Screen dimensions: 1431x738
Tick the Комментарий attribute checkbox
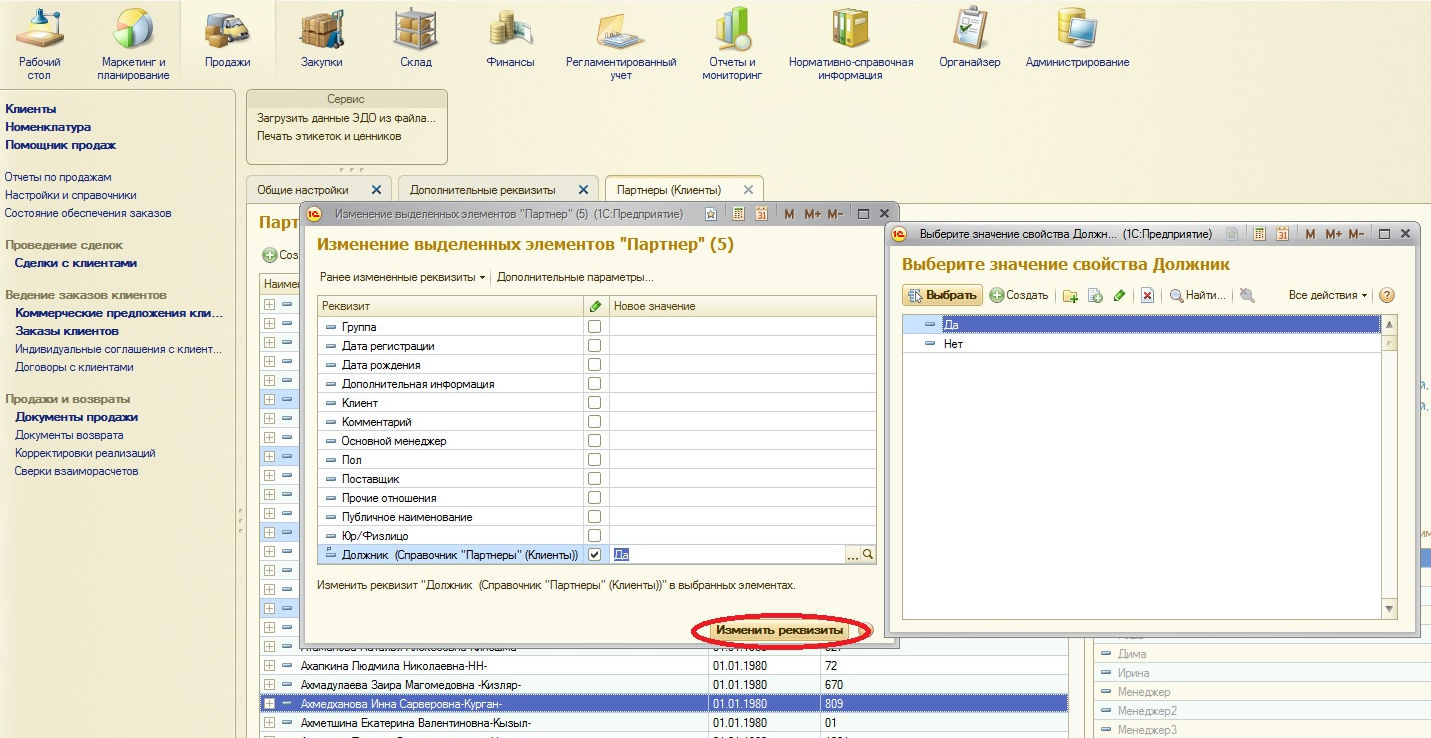click(595, 422)
